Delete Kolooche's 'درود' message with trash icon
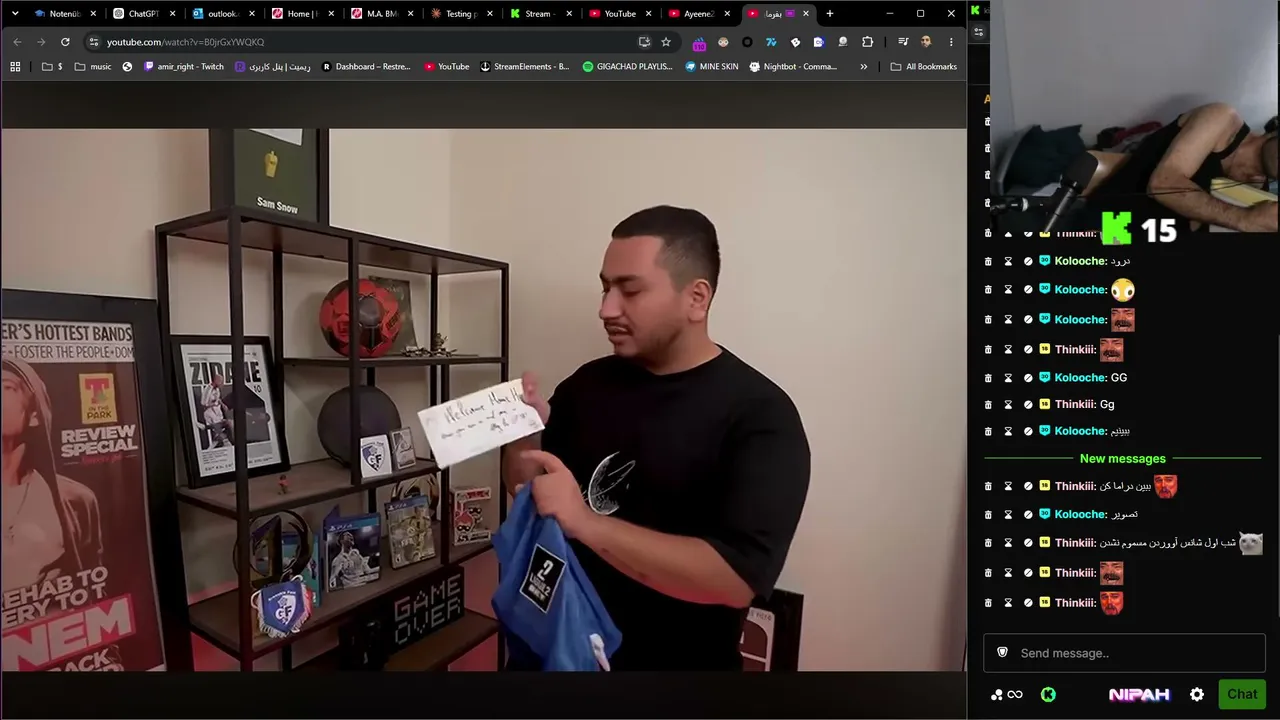This screenshot has width=1280, height=720. click(x=988, y=261)
